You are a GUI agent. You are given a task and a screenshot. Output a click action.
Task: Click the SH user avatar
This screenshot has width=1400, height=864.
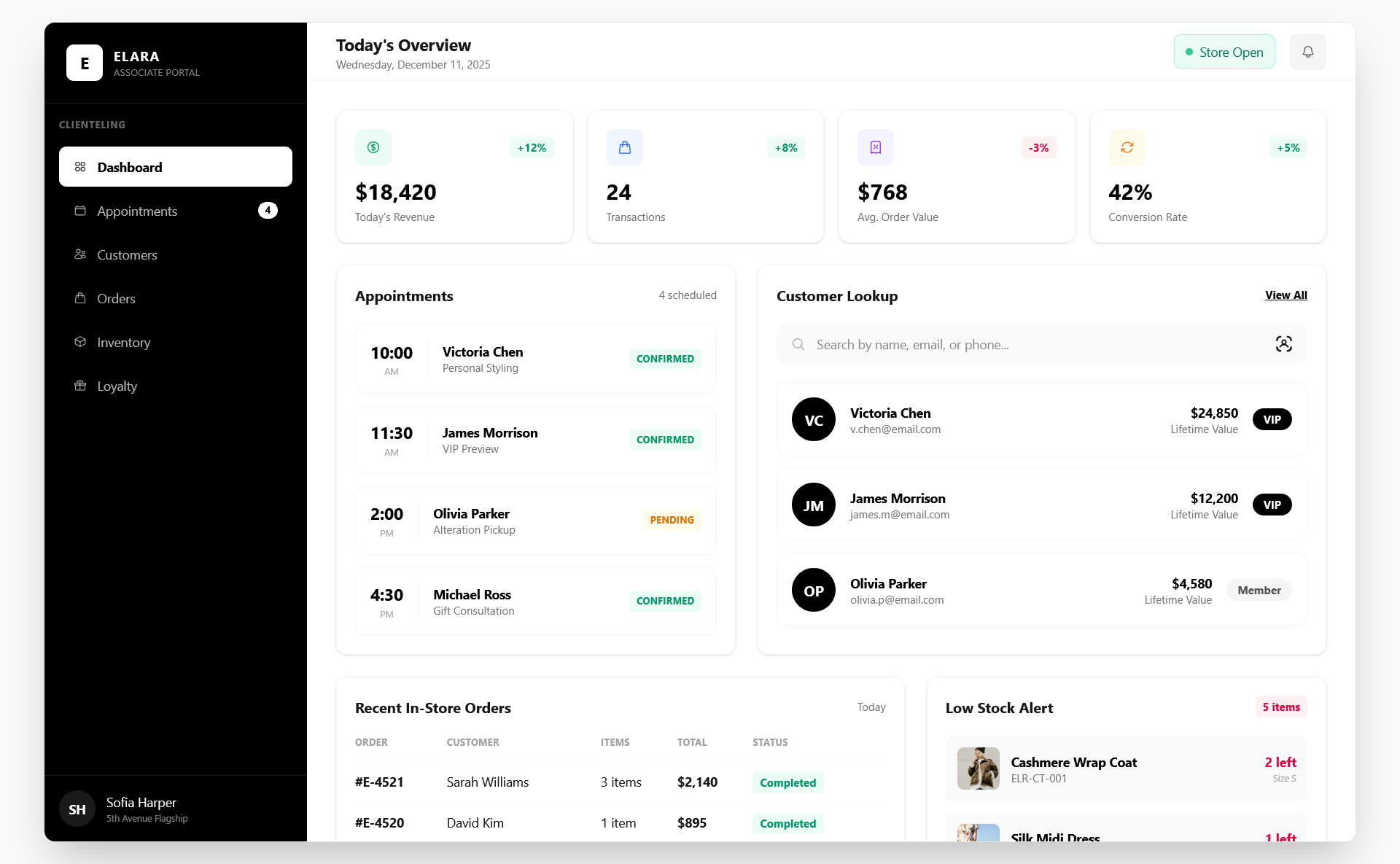pyautogui.click(x=77, y=809)
